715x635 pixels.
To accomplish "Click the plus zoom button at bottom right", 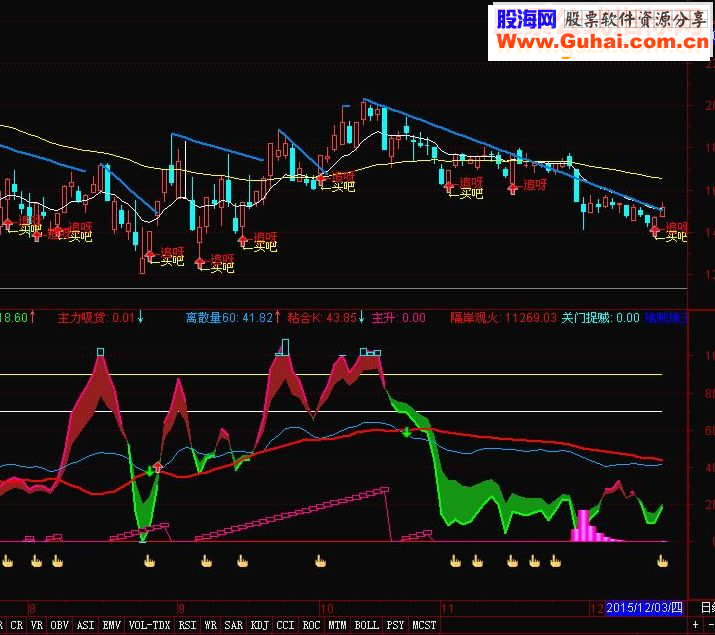I will (x=695, y=625).
